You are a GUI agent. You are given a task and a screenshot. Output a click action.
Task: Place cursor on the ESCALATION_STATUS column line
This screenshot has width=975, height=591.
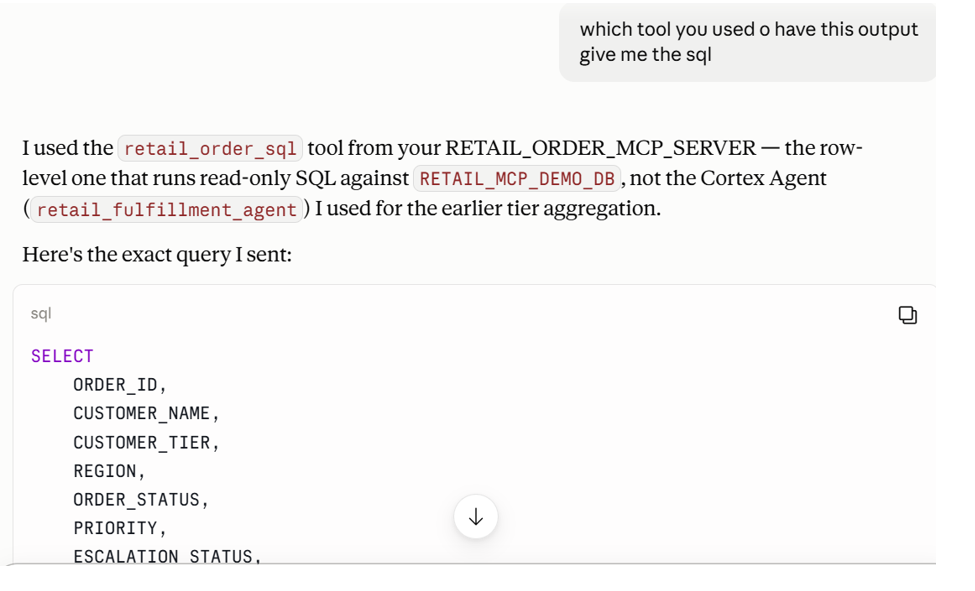tap(167, 556)
